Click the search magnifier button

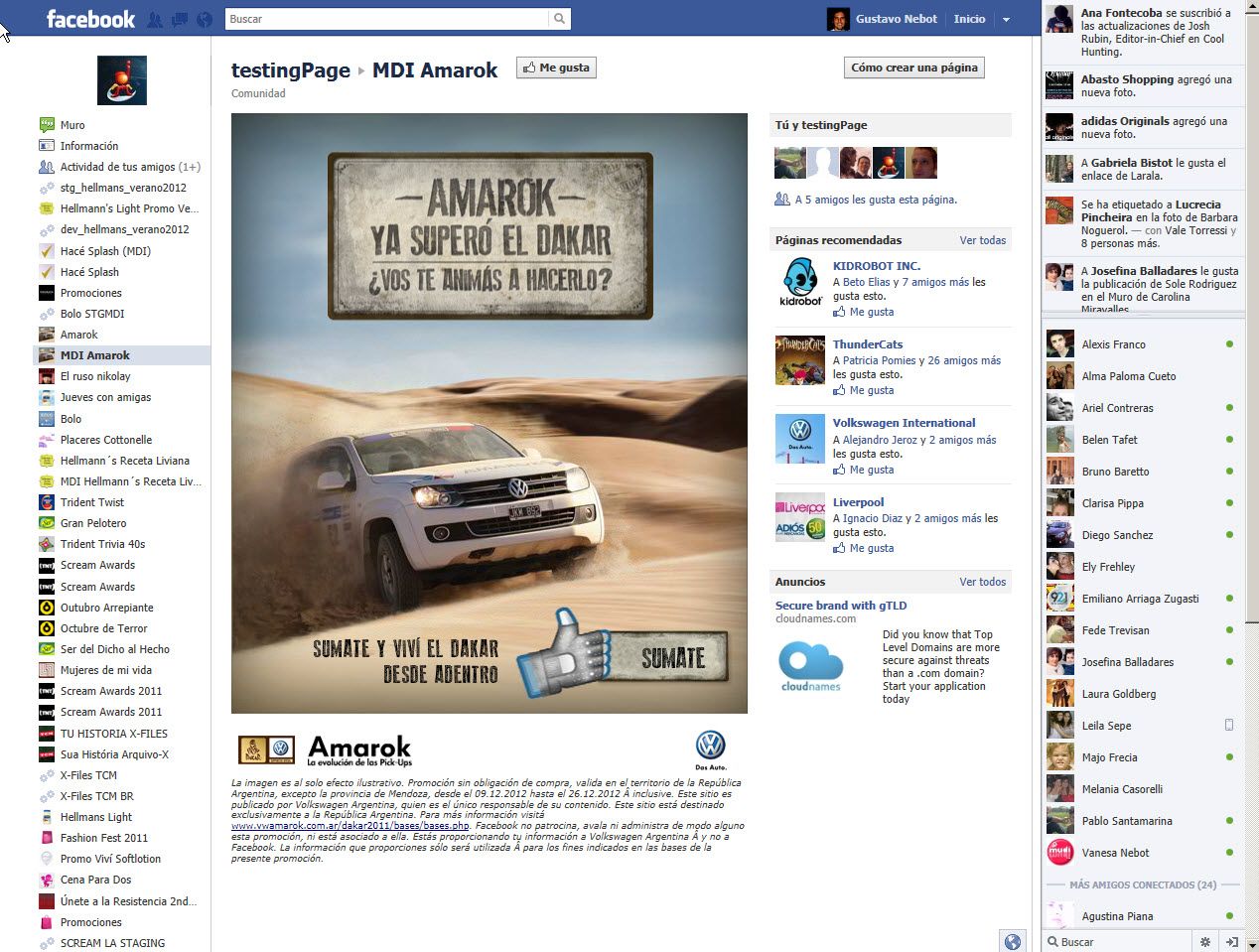560,19
